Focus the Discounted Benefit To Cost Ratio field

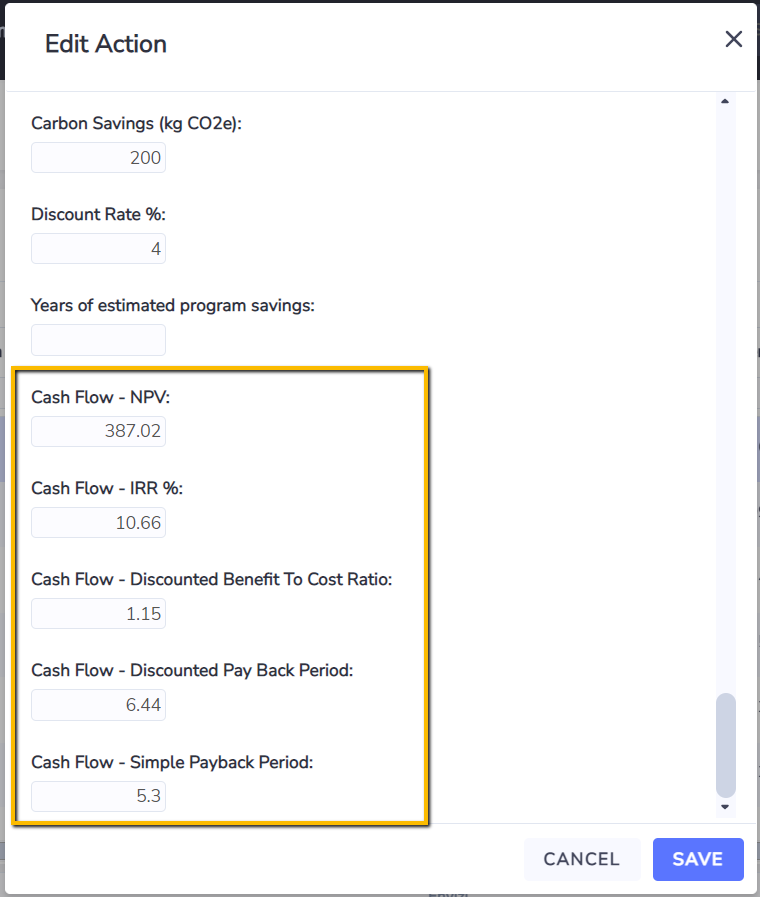pos(98,613)
